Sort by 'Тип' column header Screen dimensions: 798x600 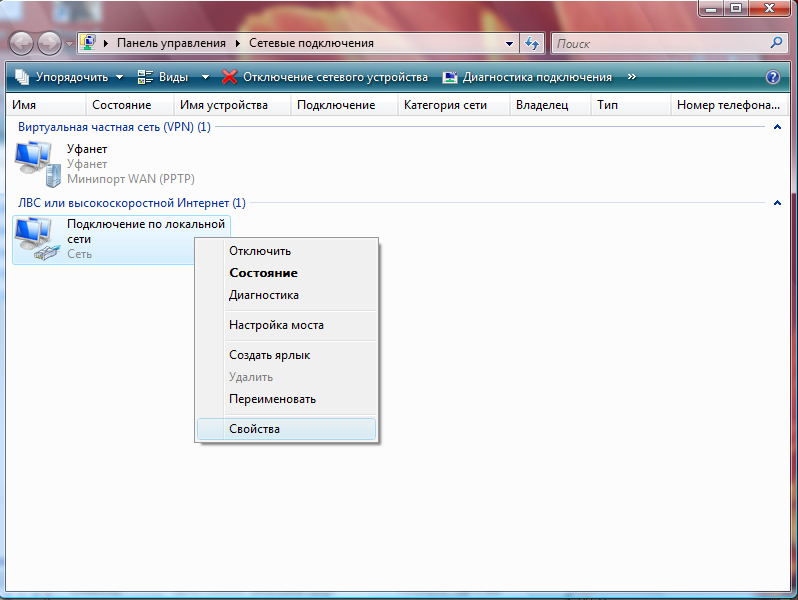pos(631,105)
